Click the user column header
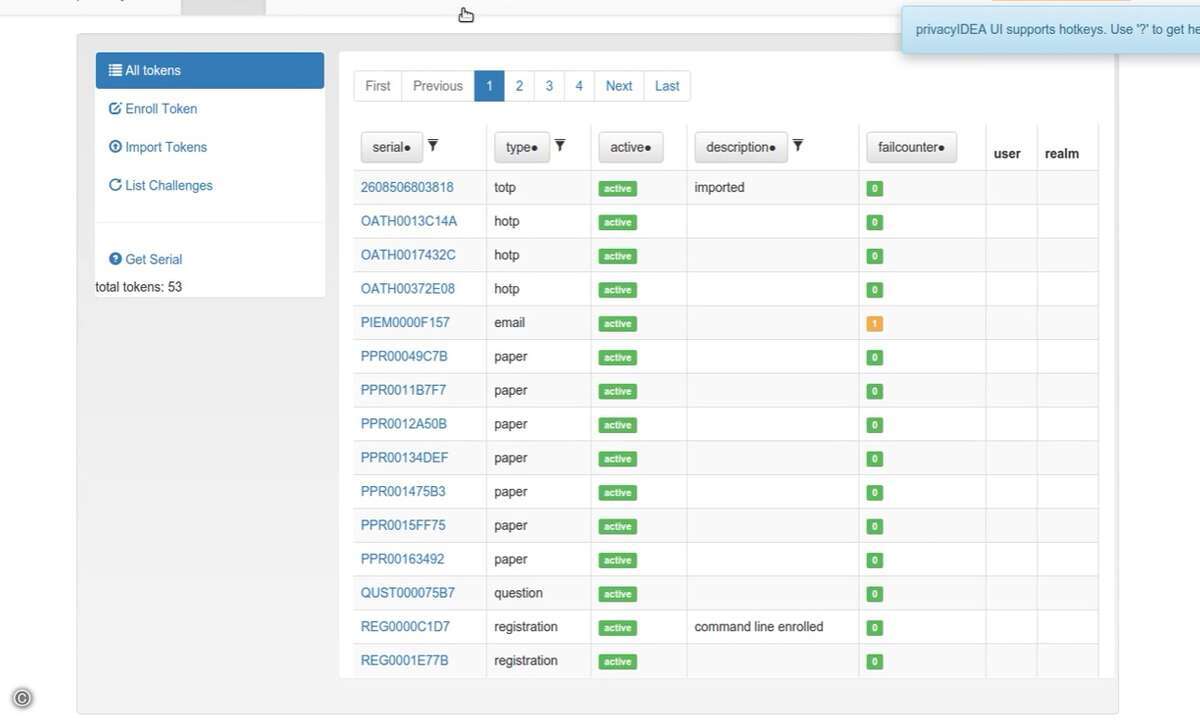The image size is (1200, 720). coord(1007,154)
